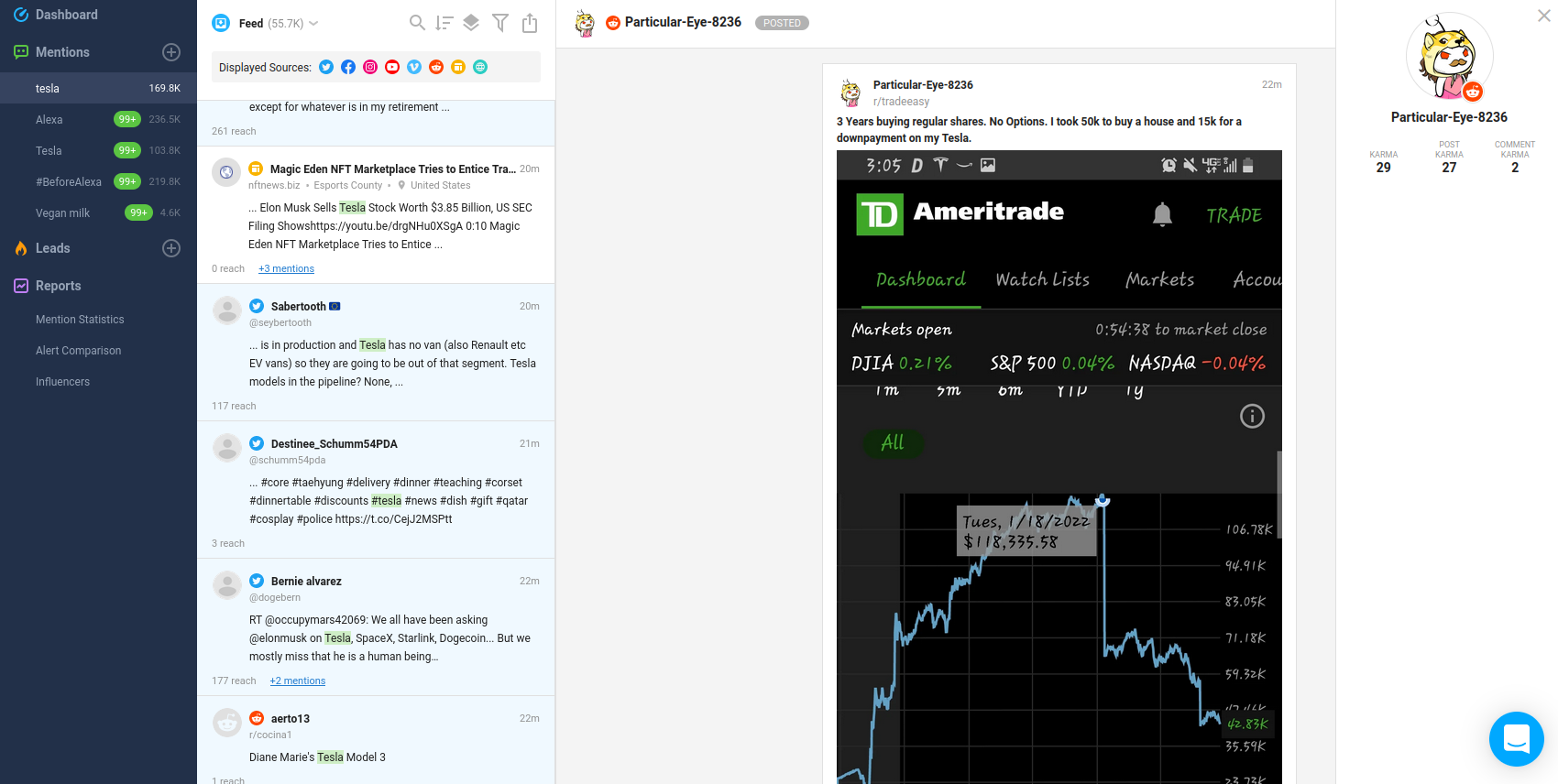Select the #BeforeAlexa alert
1558x784 pixels.
tap(98, 182)
